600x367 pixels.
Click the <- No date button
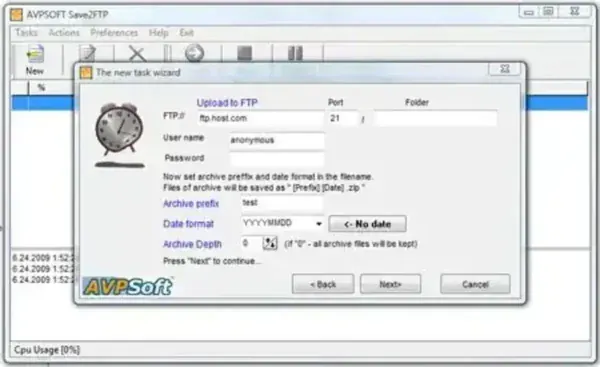(x=367, y=224)
